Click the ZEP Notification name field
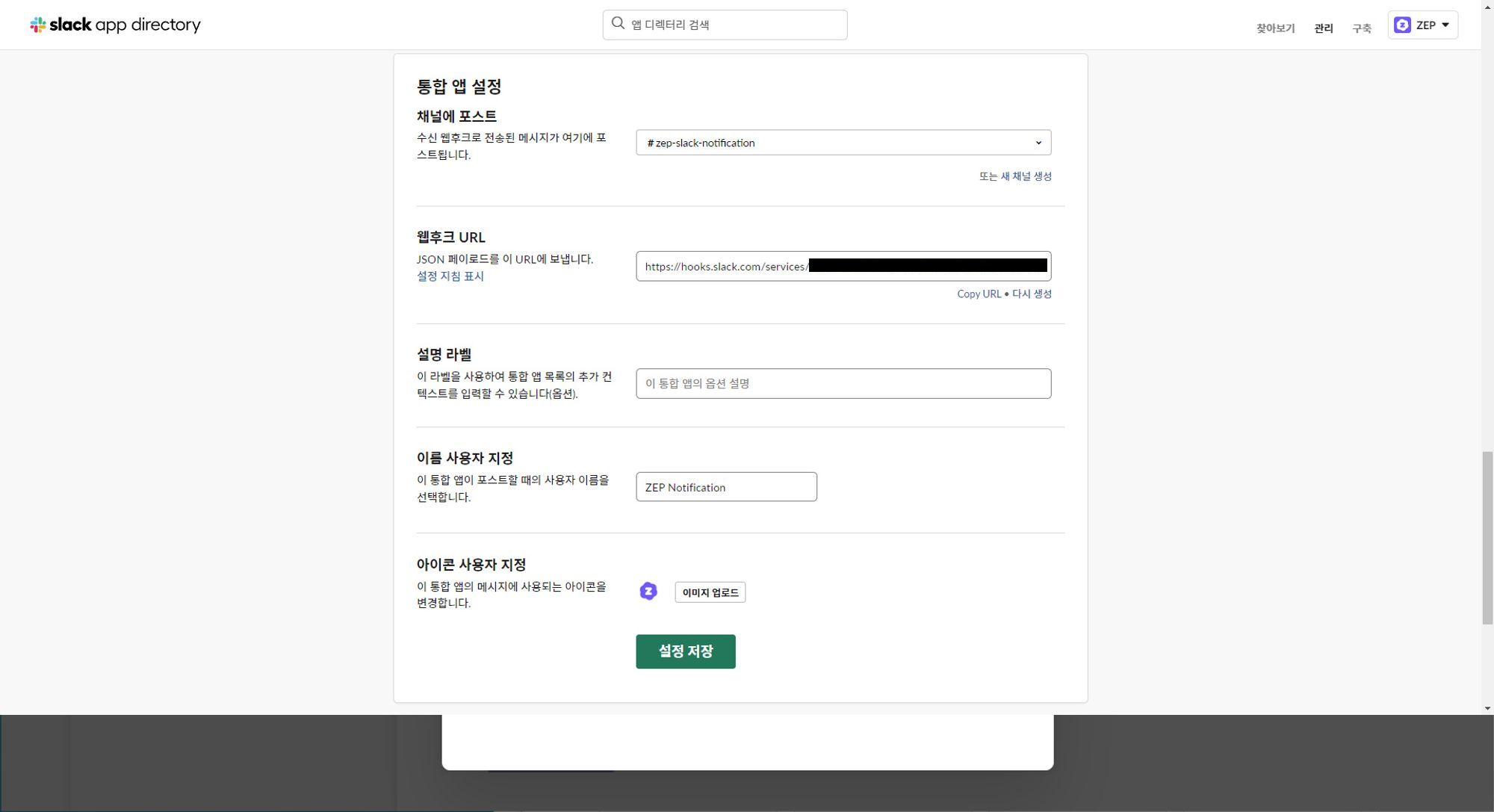Image resolution: width=1494 pixels, height=812 pixels. click(x=725, y=487)
